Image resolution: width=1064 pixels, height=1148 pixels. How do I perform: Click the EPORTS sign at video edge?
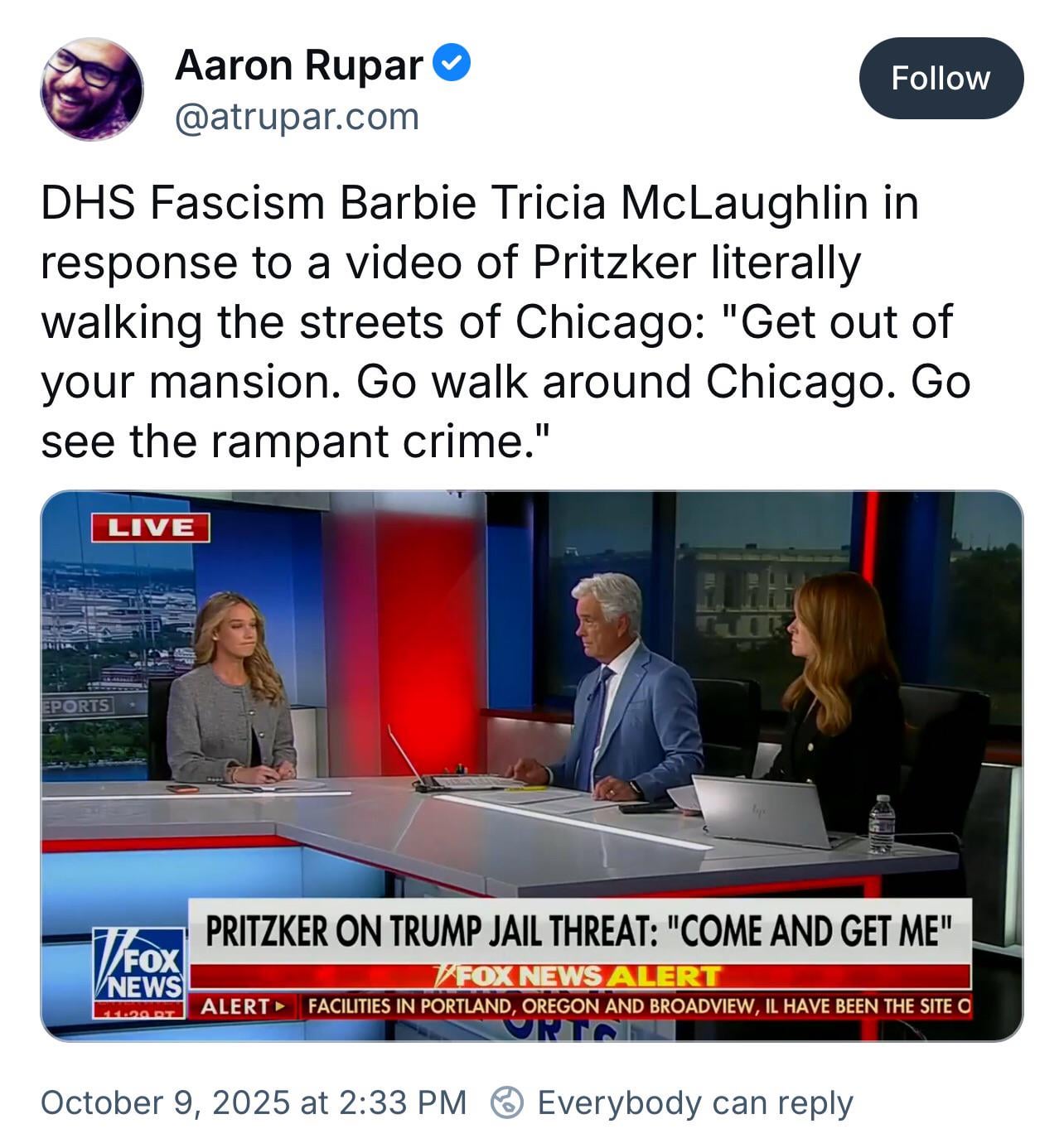click(76, 706)
